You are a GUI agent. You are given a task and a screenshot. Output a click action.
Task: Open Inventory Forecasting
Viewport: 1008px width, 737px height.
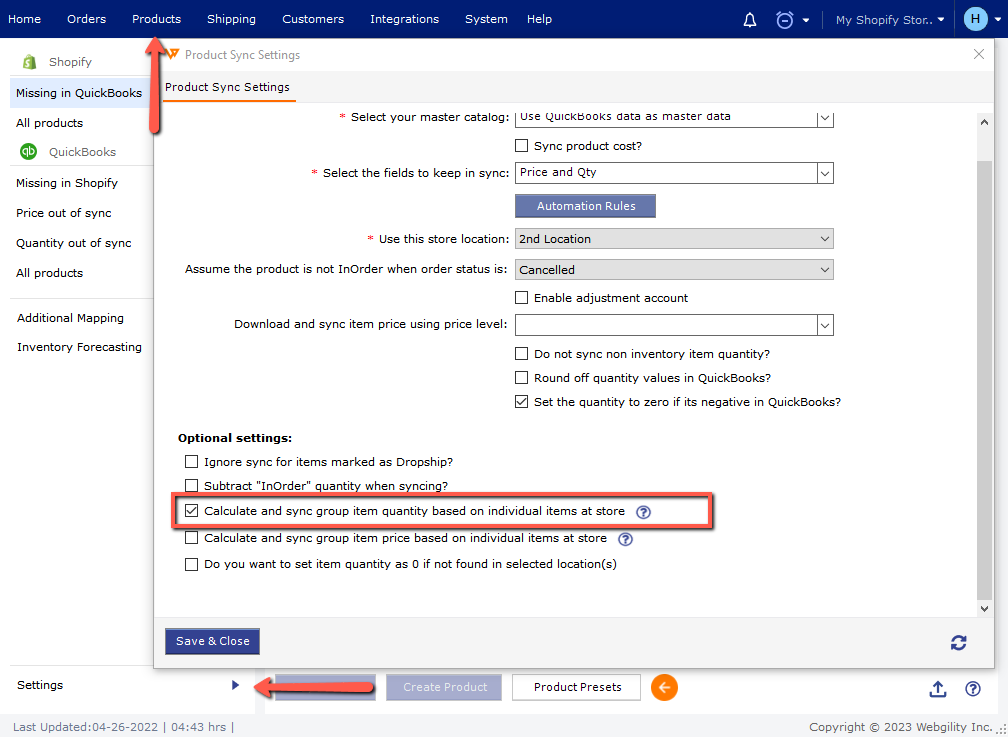tap(79, 347)
